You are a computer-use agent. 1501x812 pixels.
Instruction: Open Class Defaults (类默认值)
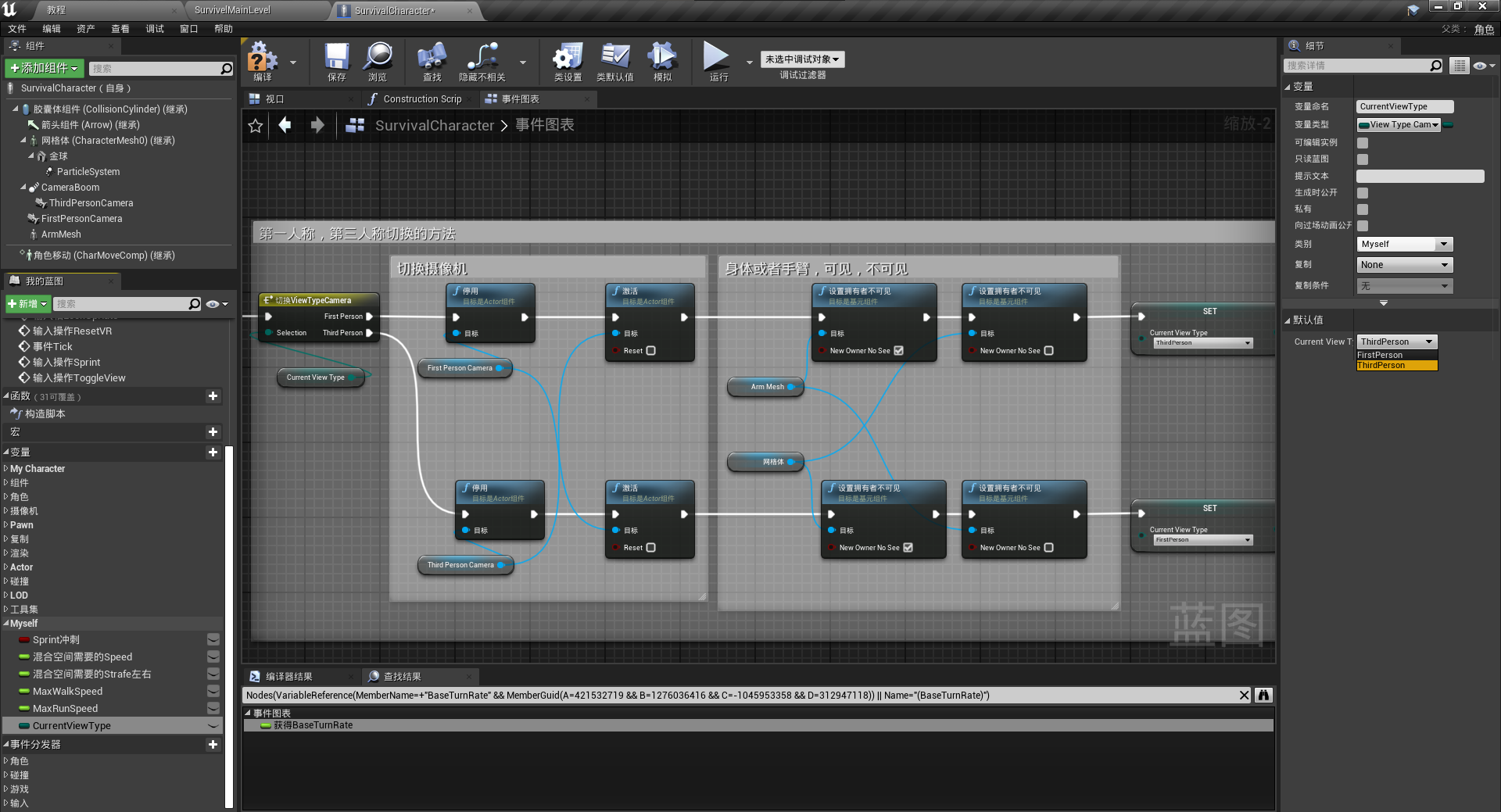[x=615, y=61]
